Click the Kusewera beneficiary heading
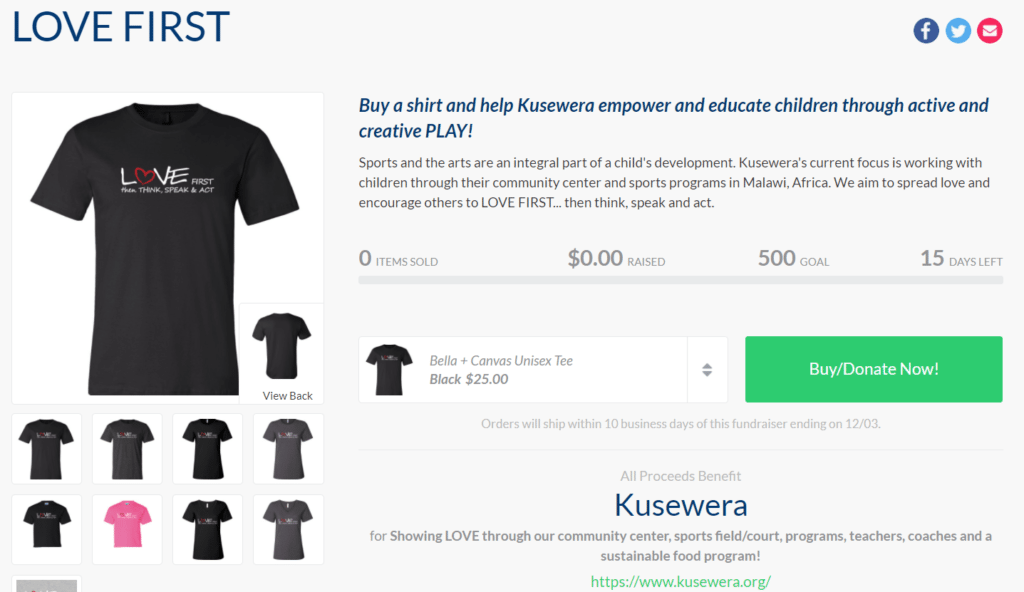This screenshot has width=1024, height=592. pyautogui.click(x=680, y=505)
